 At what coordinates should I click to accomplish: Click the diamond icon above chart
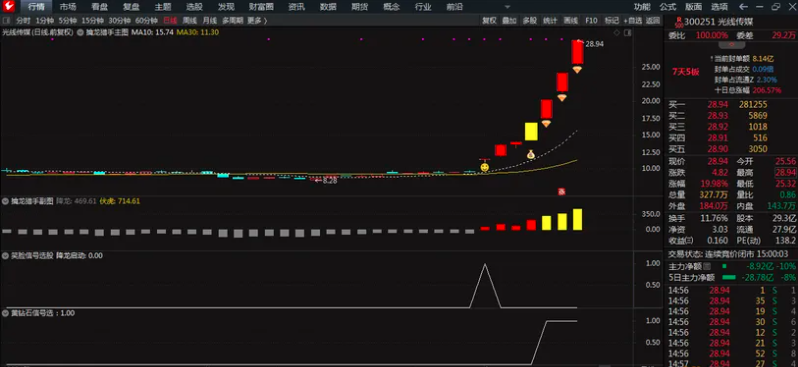click(x=617, y=33)
